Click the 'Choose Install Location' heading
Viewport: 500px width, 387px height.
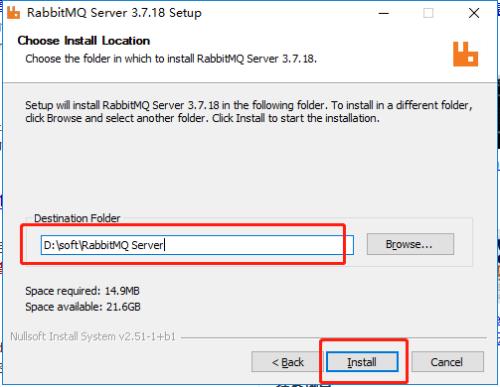[84, 41]
